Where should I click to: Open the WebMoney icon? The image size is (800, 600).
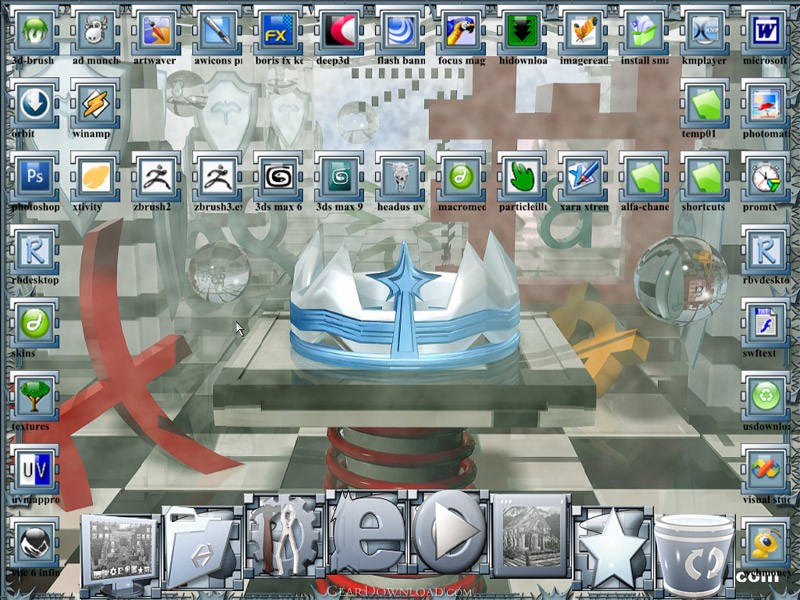tap(765, 543)
